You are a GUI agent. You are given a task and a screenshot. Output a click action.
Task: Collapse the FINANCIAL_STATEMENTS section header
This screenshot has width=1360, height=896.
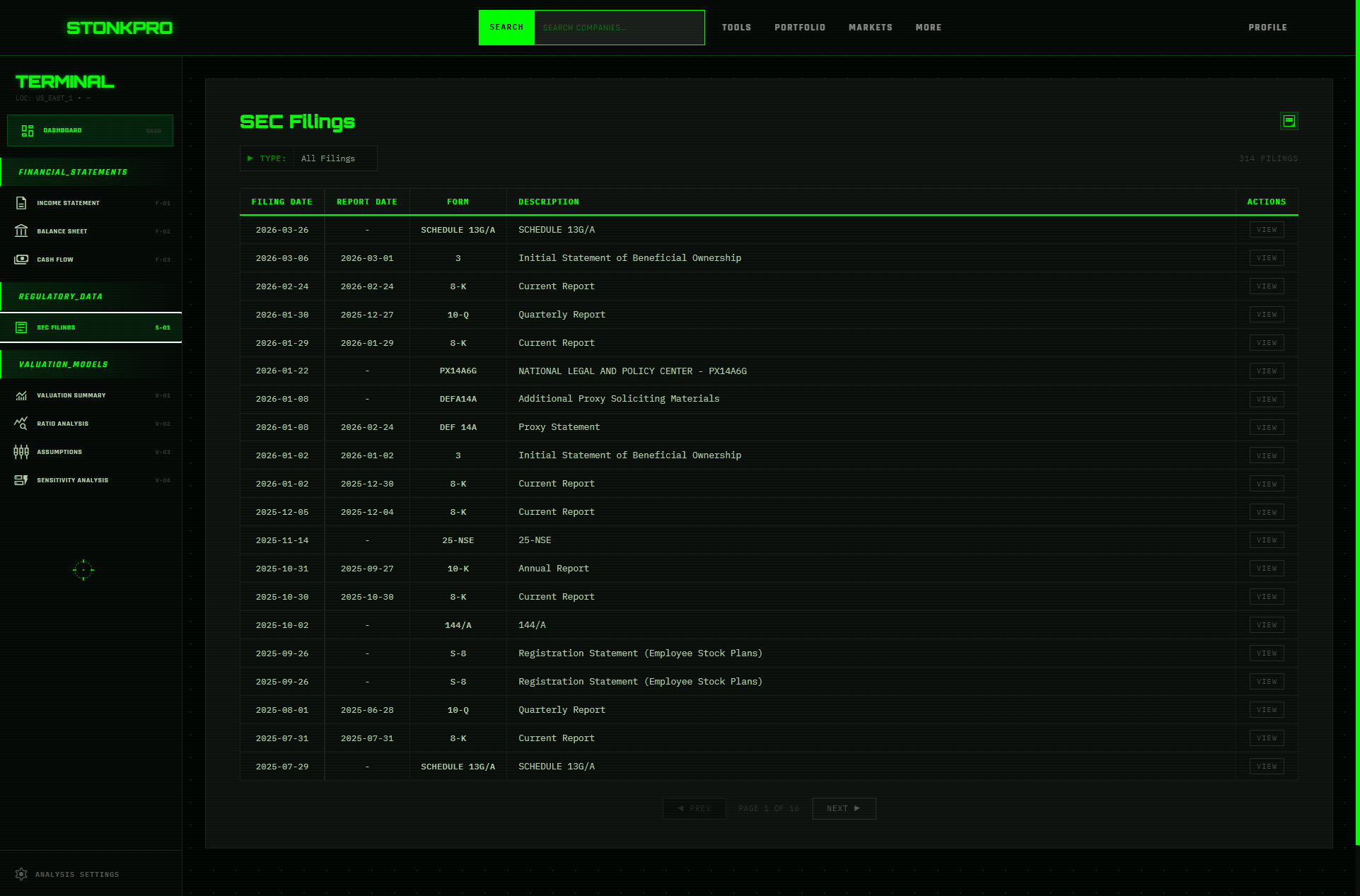tap(73, 172)
